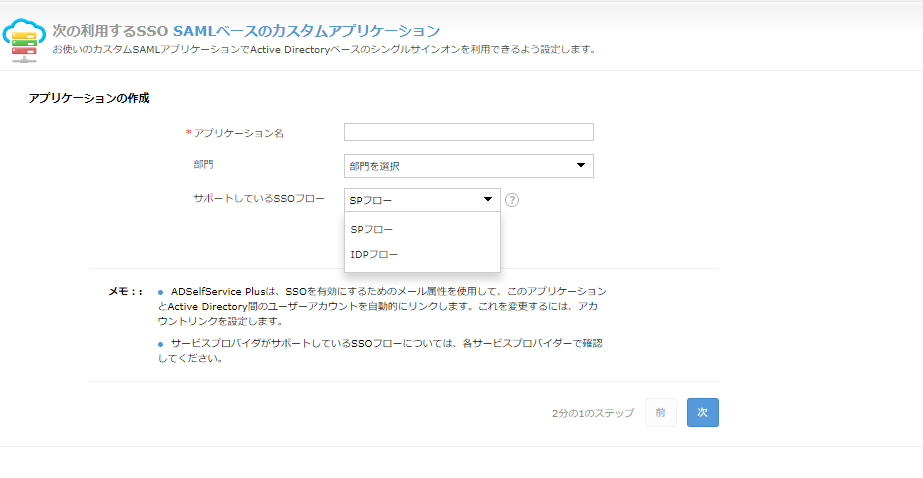Viewport: 923px width, 478px height.
Task: Click the アプリケーション名 required field label
Action: (x=238, y=133)
